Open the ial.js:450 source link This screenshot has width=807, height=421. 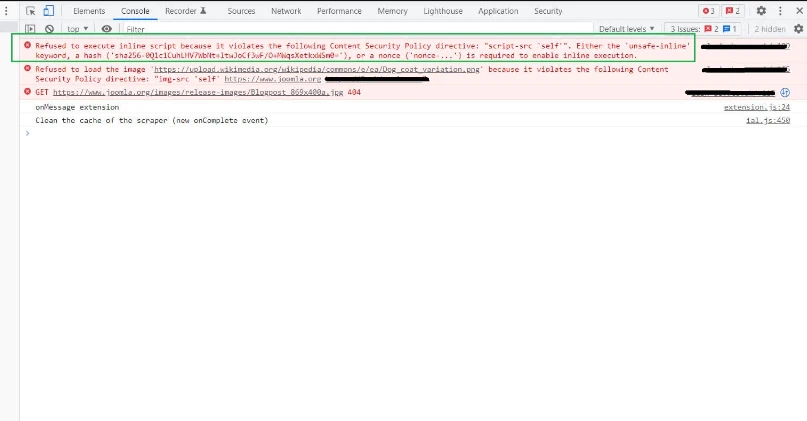click(x=768, y=120)
